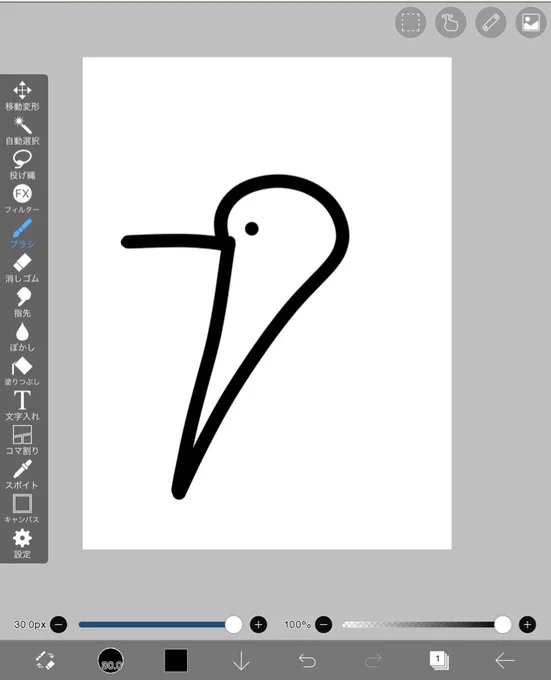Image resolution: width=551 pixels, height=680 pixels.
Task: Increase brush thickness with plus button
Action: [258, 624]
